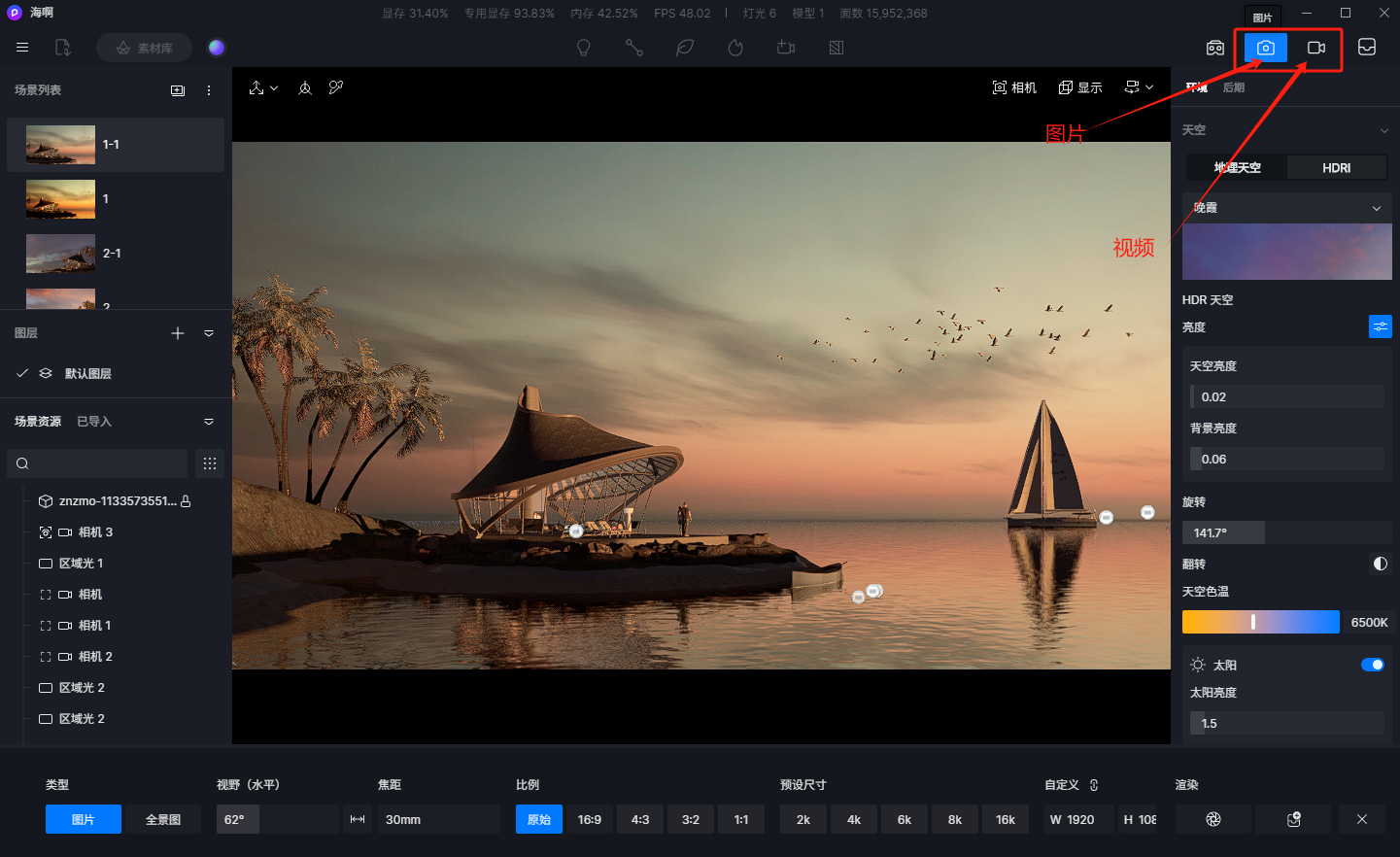The width and height of the screenshot is (1400, 857).
Task: Open the 后期 post-processing tab
Action: pos(1234,87)
